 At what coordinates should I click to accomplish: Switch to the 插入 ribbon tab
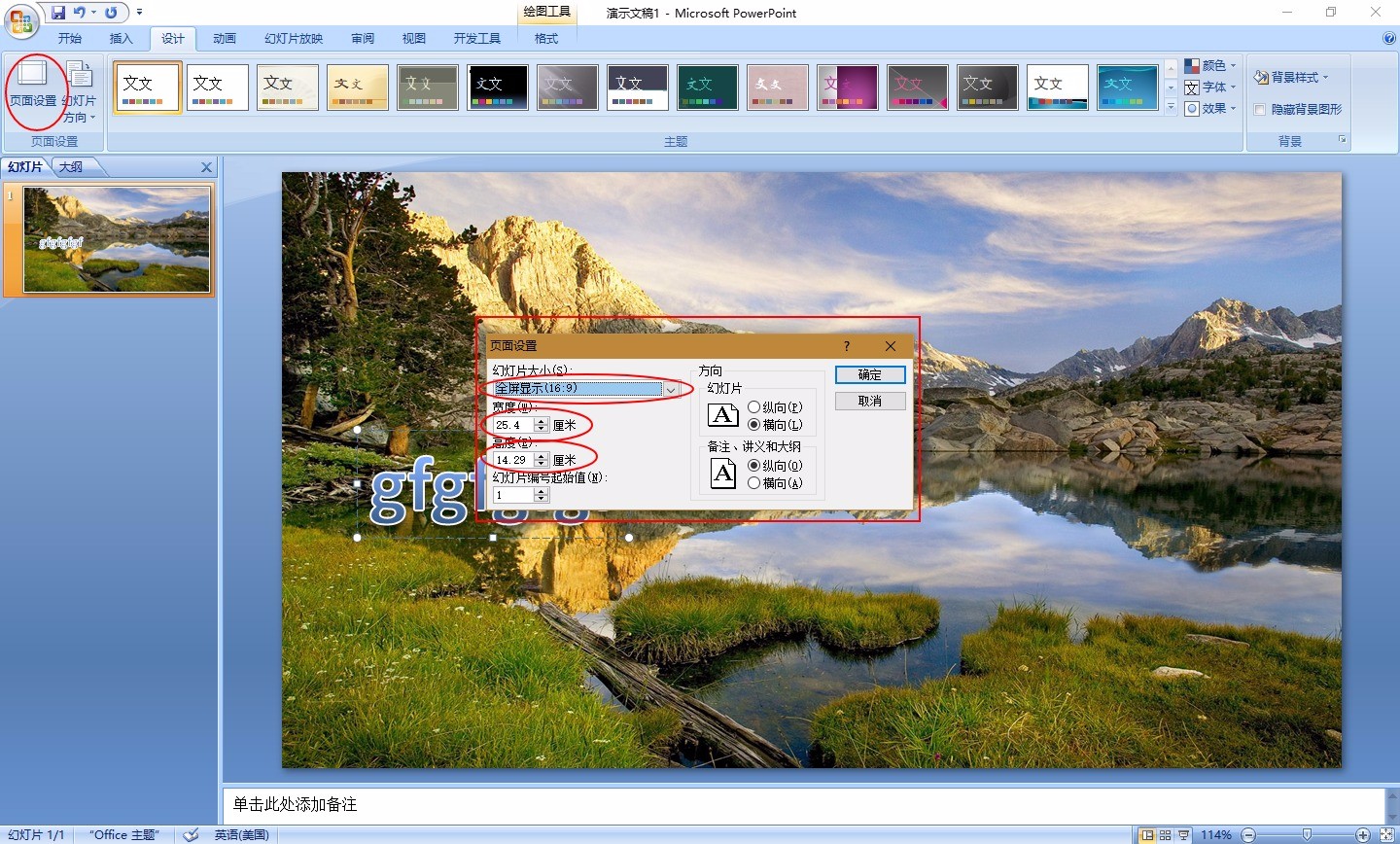[x=122, y=39]
